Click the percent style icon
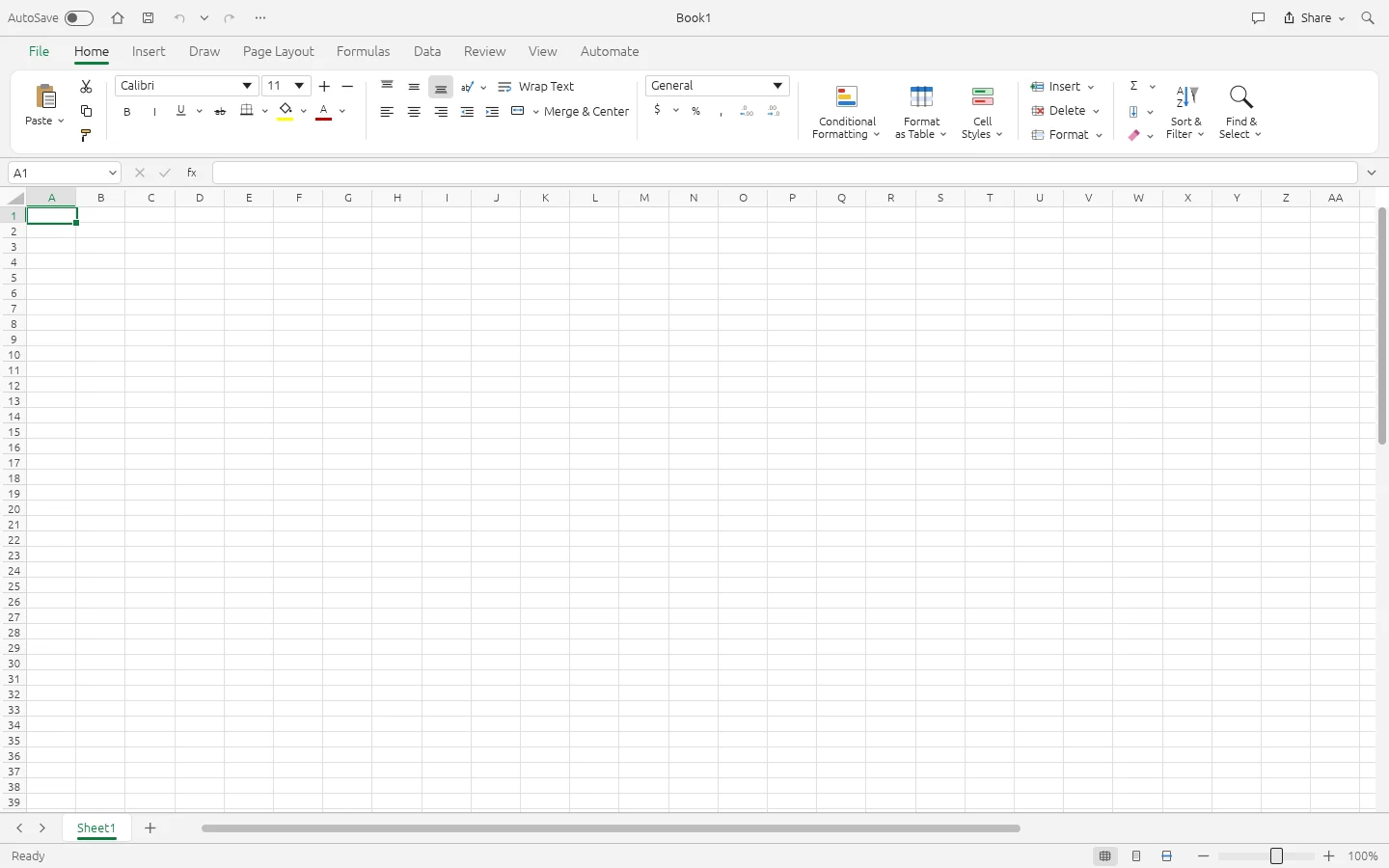The image size is (1389, 868). 695,111
